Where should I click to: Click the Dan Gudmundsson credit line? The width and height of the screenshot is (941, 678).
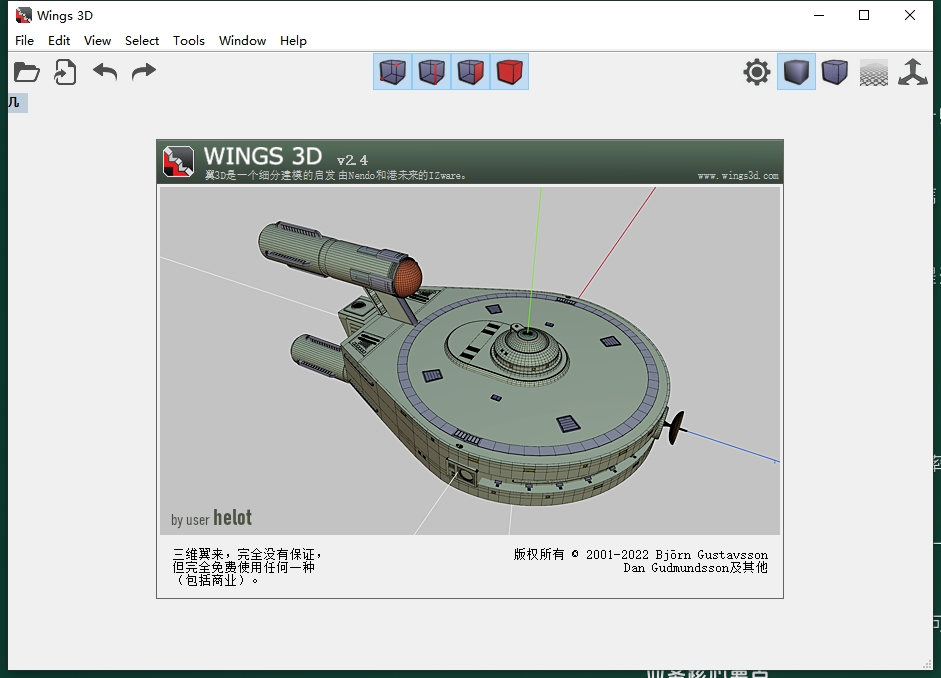tap(696, 568)
